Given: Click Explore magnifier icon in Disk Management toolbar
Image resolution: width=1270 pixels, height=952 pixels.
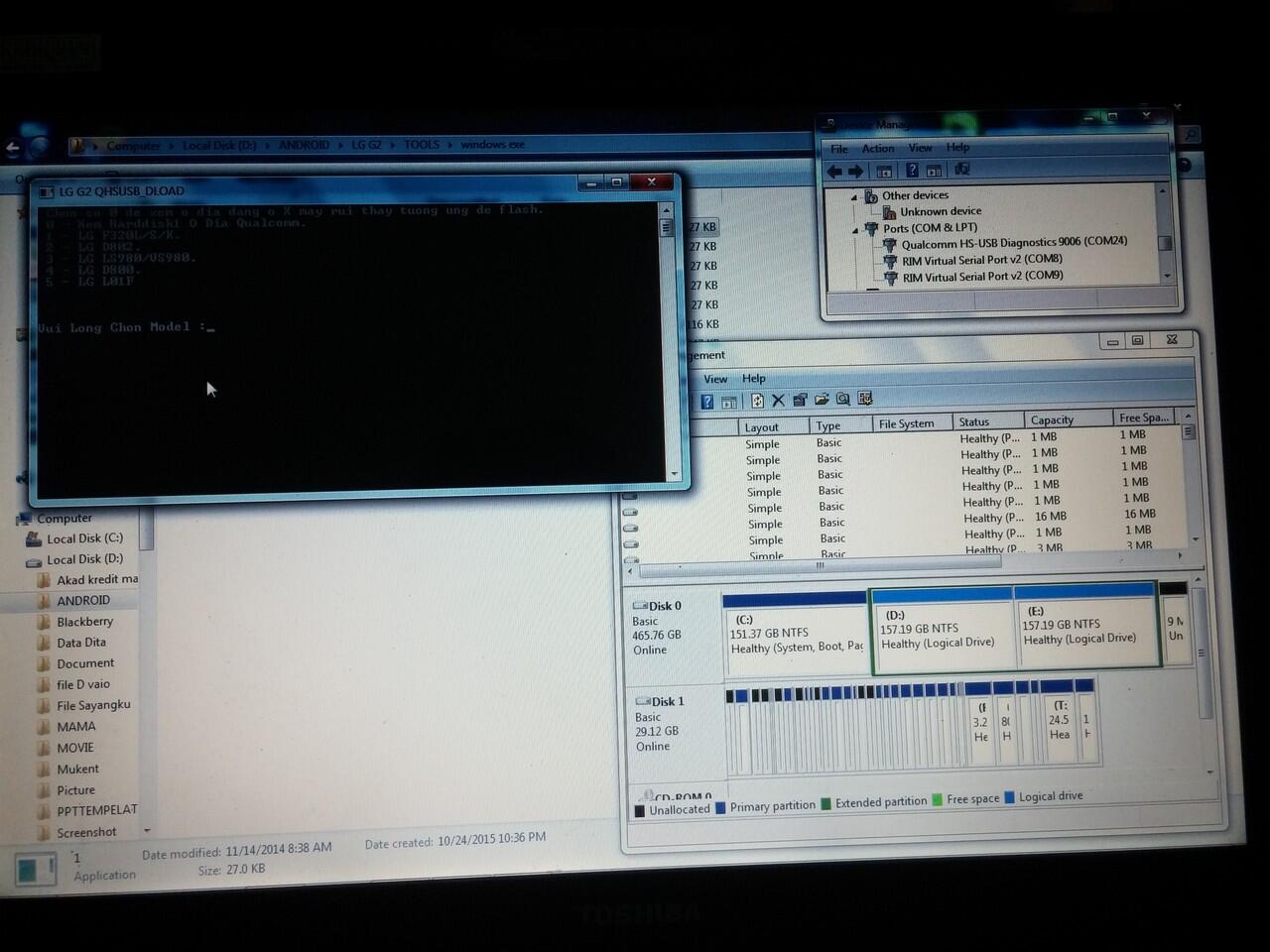Looking at the screenshot, I should [x=843, y=399].
